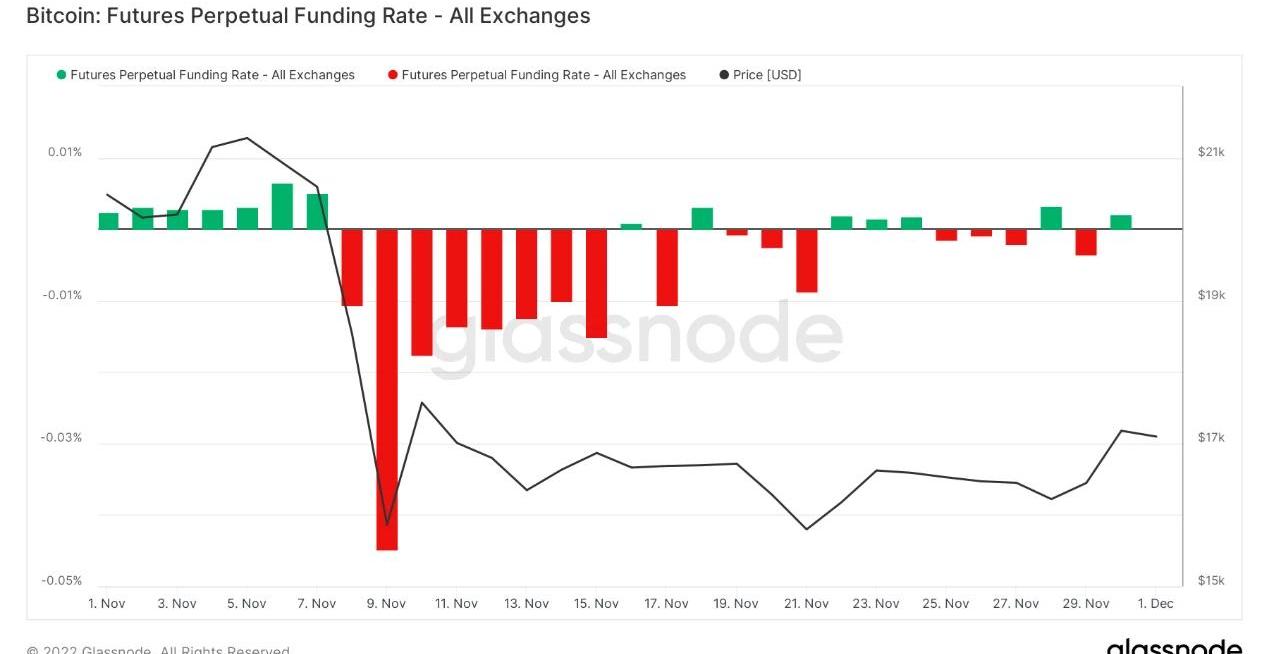Click the price line peak near 5 Nov
1269x654 pixels.
pos(247,138)
